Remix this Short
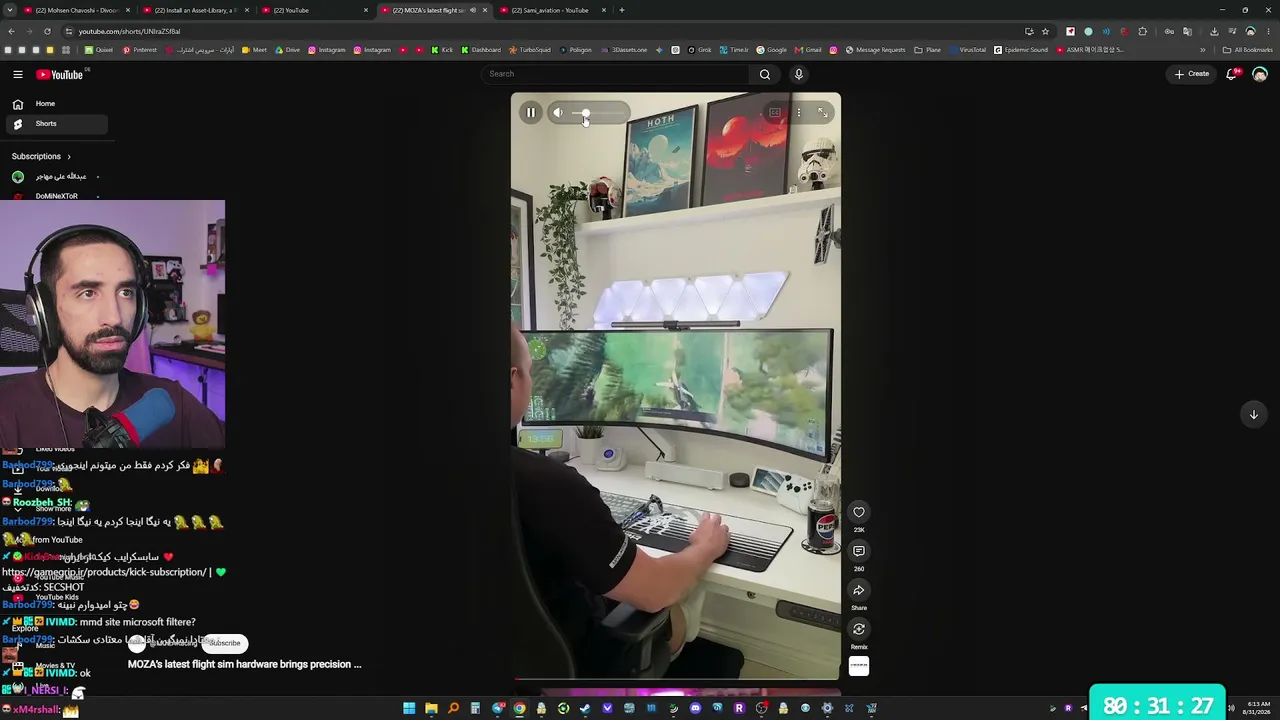 (x=859, y=629)
